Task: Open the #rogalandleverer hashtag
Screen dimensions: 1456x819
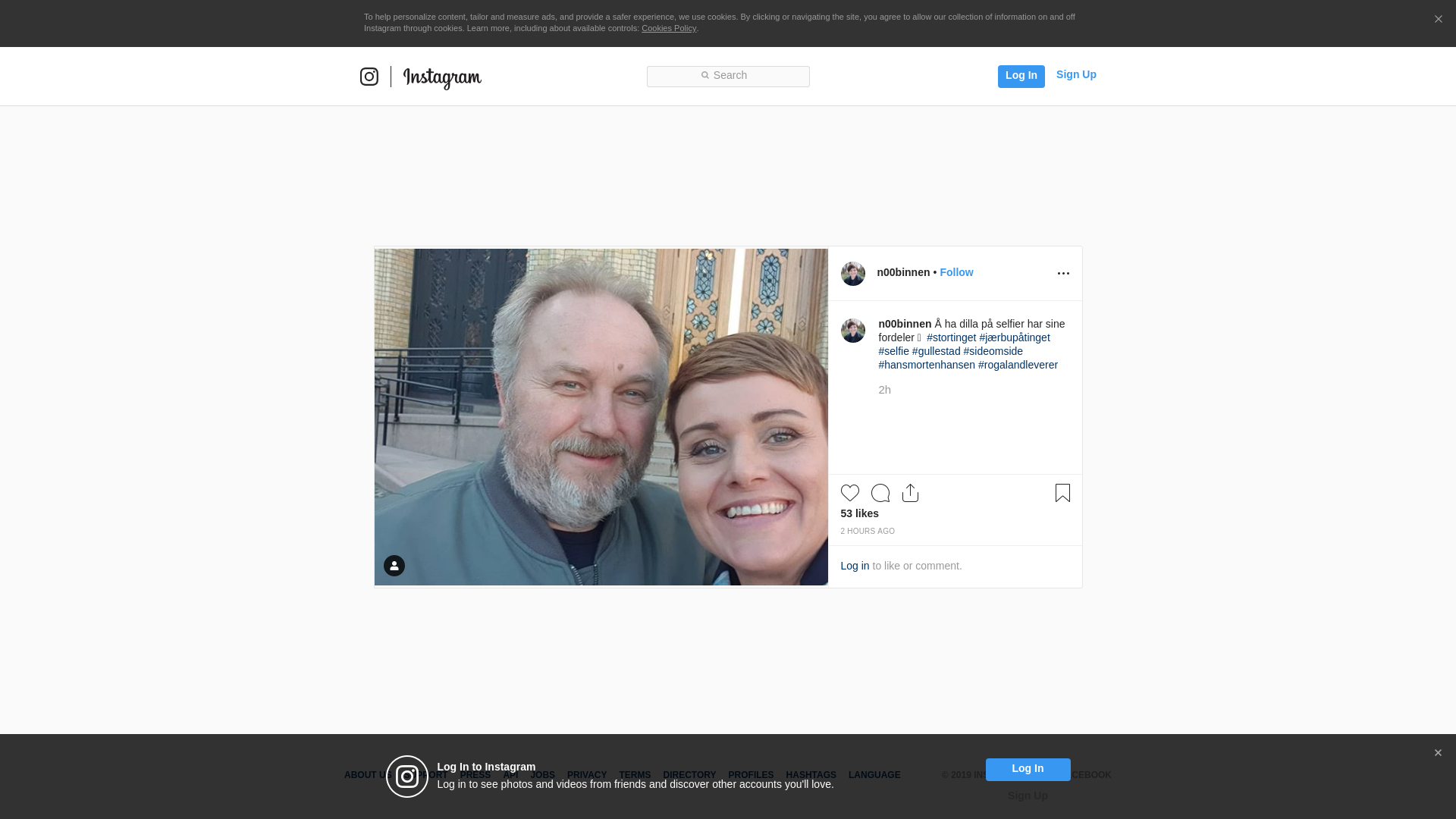Action: (1018, 365)
